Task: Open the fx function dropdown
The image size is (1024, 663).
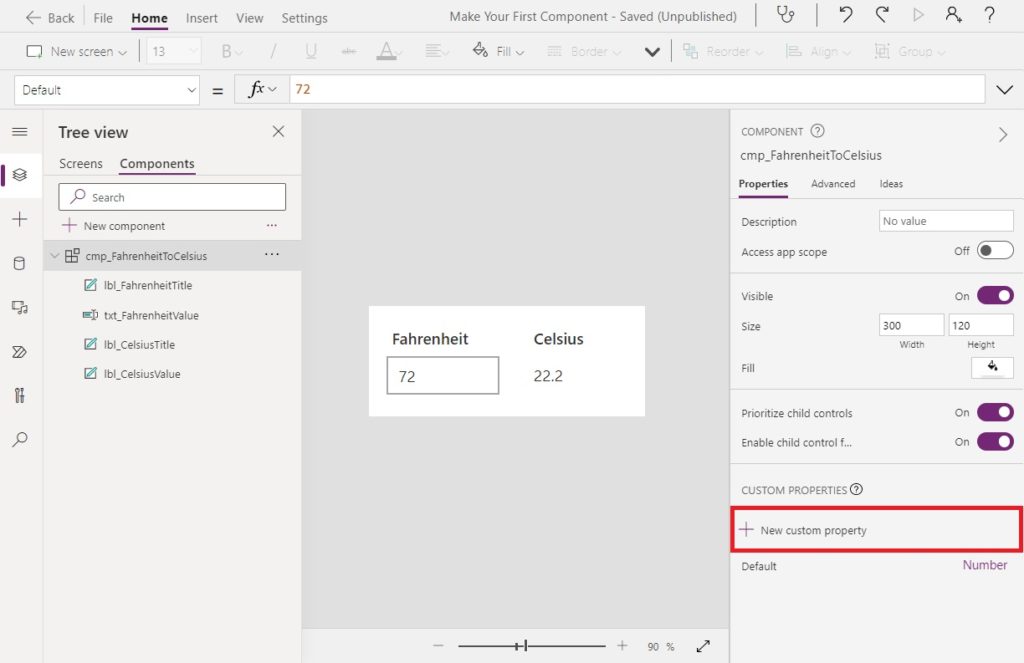Action: click(262, 89)
